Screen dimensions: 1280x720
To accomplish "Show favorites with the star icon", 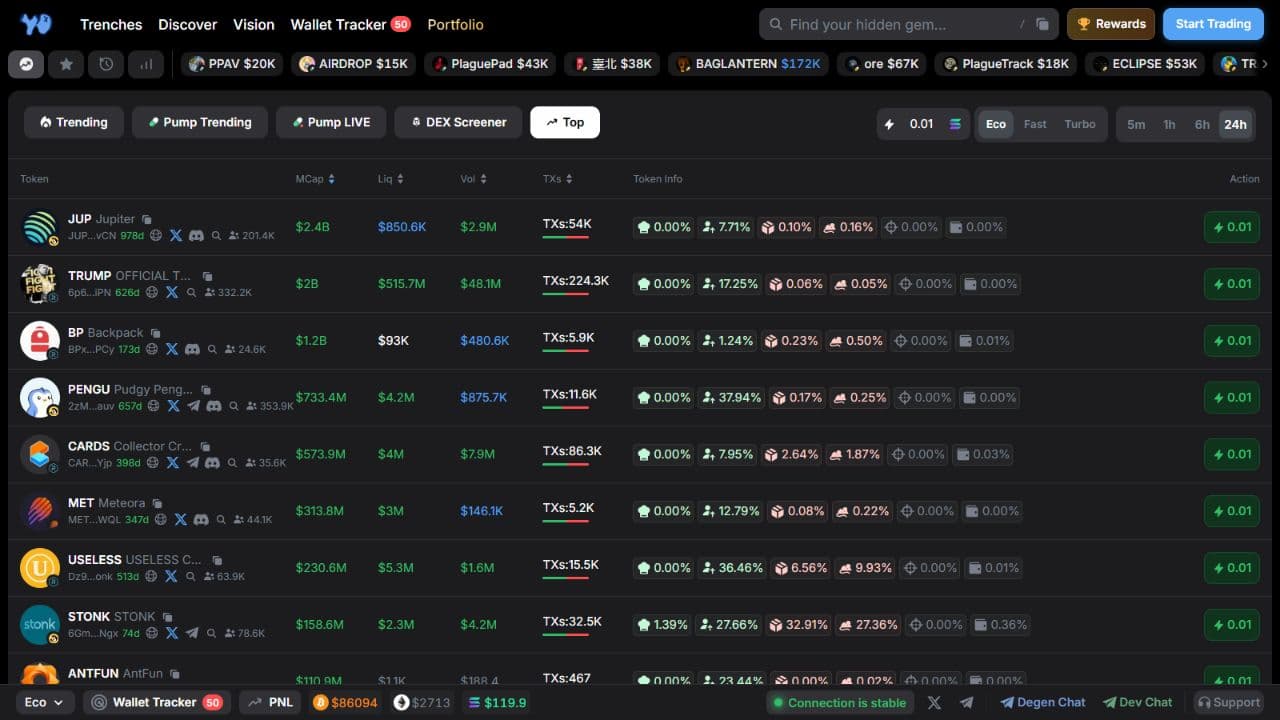I will (66, 64).
